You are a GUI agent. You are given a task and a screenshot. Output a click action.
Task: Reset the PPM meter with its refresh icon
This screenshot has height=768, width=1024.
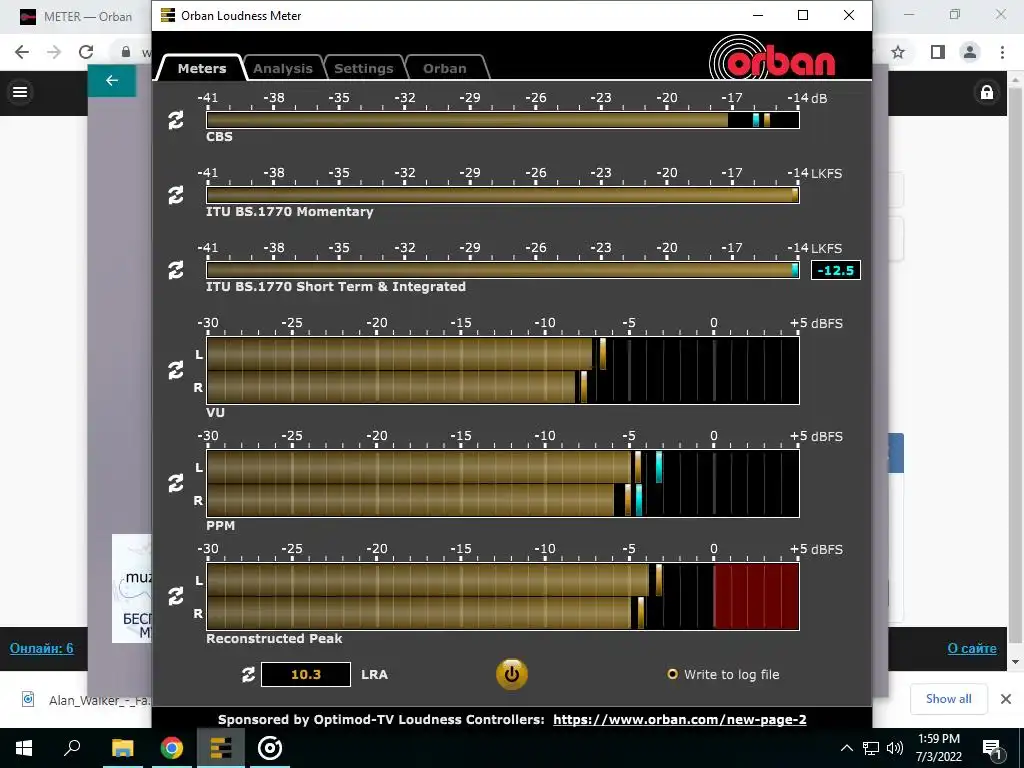(176, 483)
